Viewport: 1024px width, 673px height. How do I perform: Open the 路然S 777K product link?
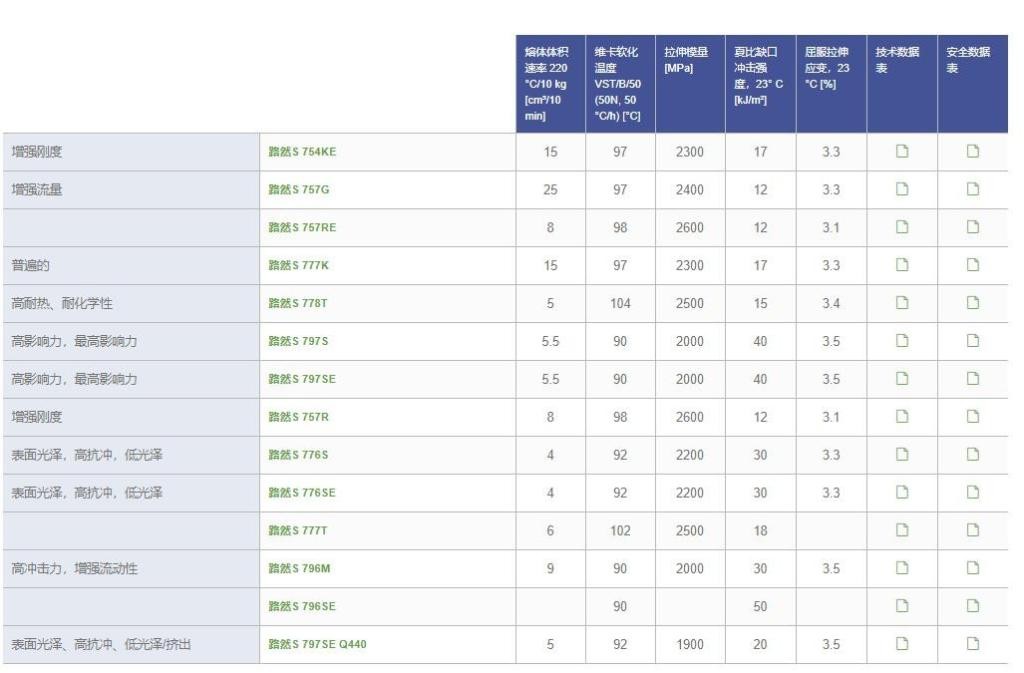(x=298, y=266)
